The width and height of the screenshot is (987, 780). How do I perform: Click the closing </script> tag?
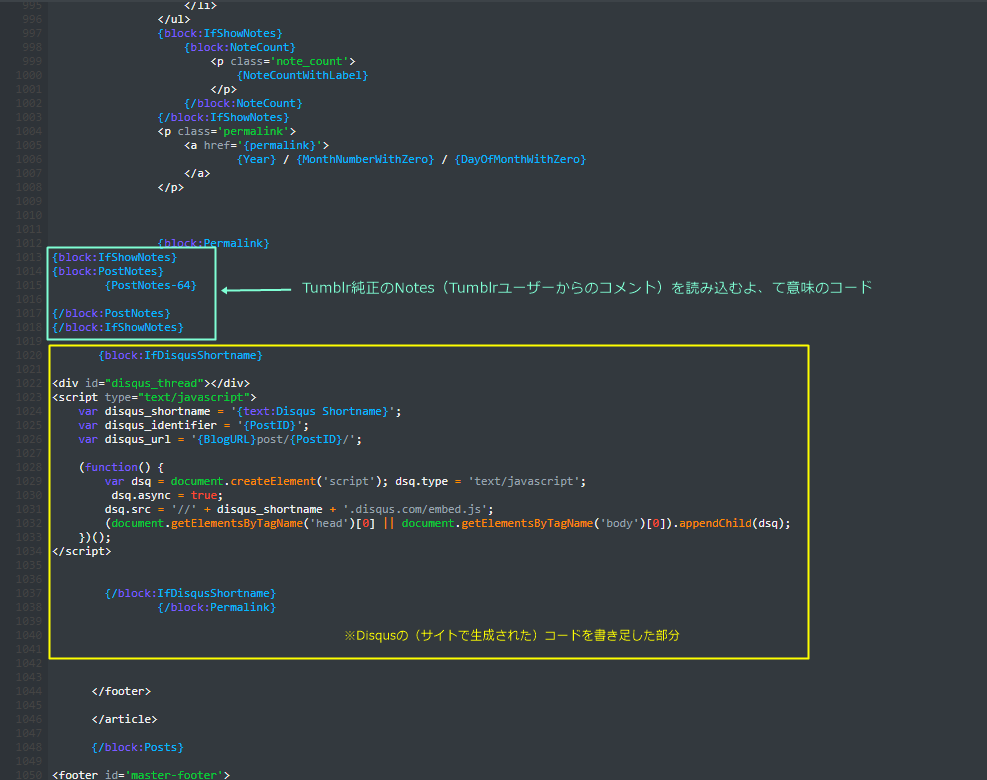(x=81, y=551)
